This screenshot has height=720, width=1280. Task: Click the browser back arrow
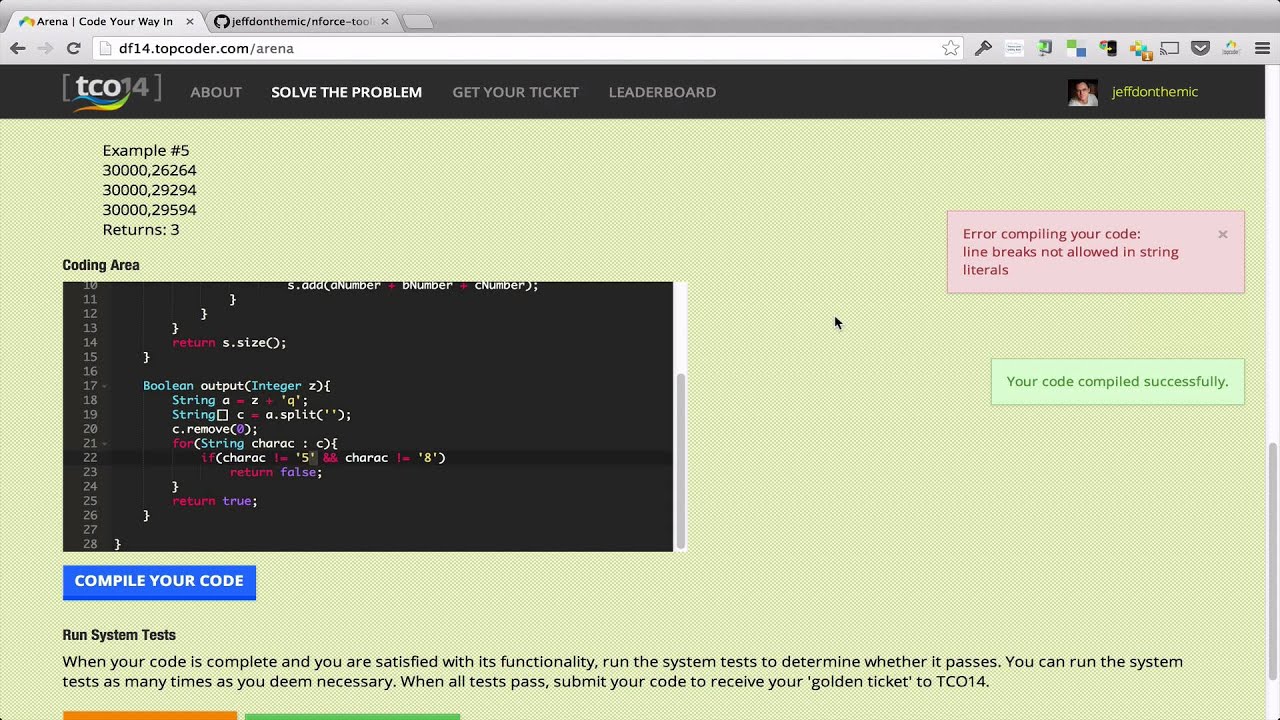(x=18, y=48)
